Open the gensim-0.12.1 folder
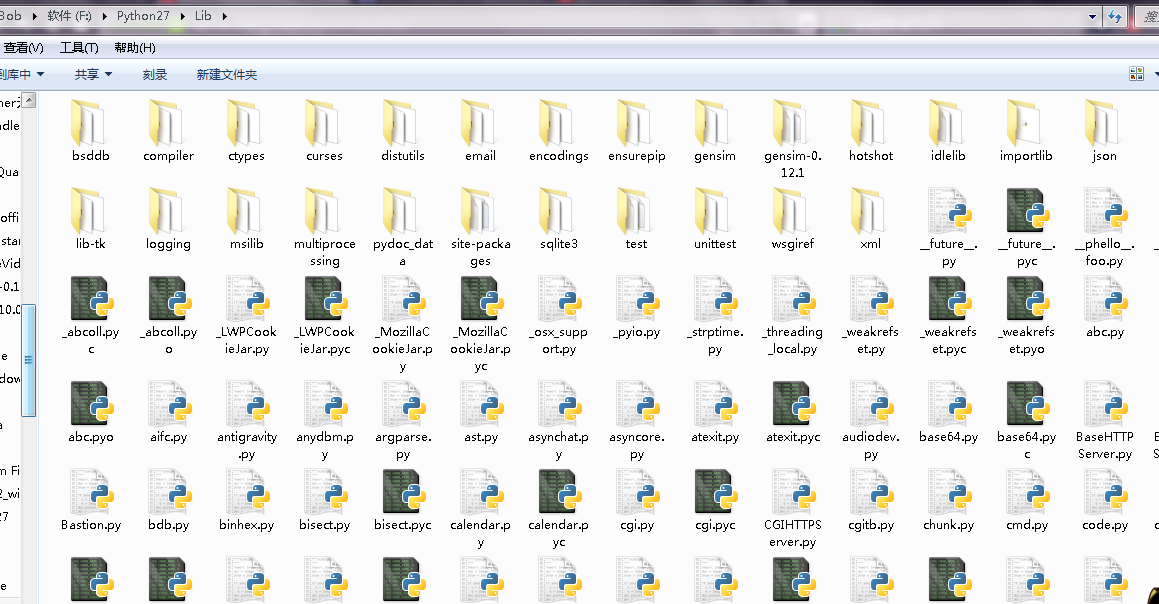The width and height of the screenshot is (1159, 604). [x=792, y=139]
